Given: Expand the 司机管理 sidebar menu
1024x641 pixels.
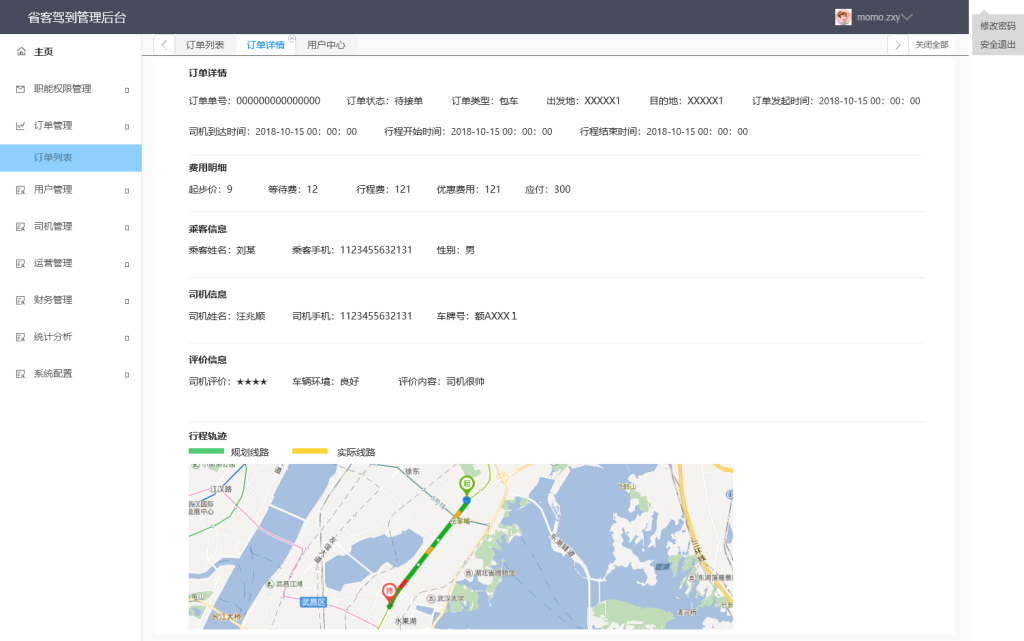Looking at the screenshot, I should coord(70,227).
